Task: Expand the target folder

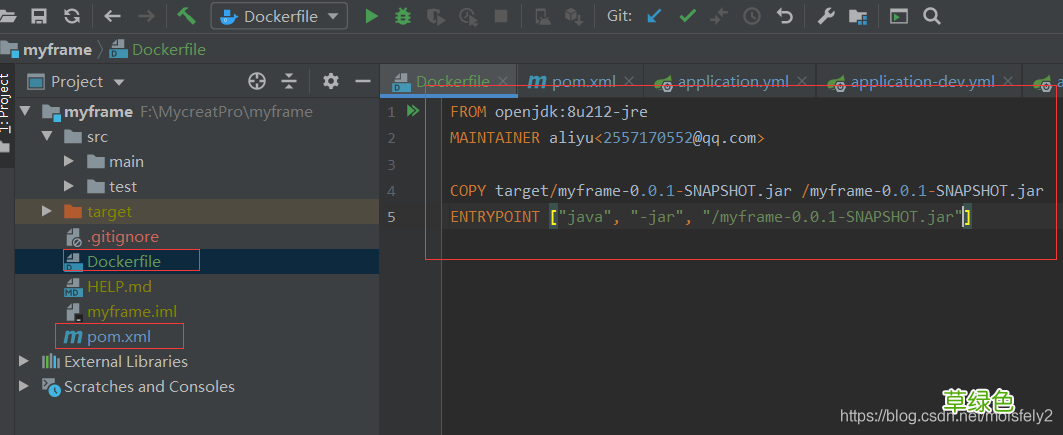Action: click(x=47, y=211)
